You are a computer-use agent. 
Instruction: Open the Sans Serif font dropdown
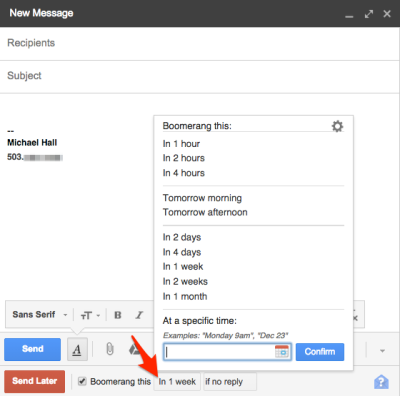point(40,315)
